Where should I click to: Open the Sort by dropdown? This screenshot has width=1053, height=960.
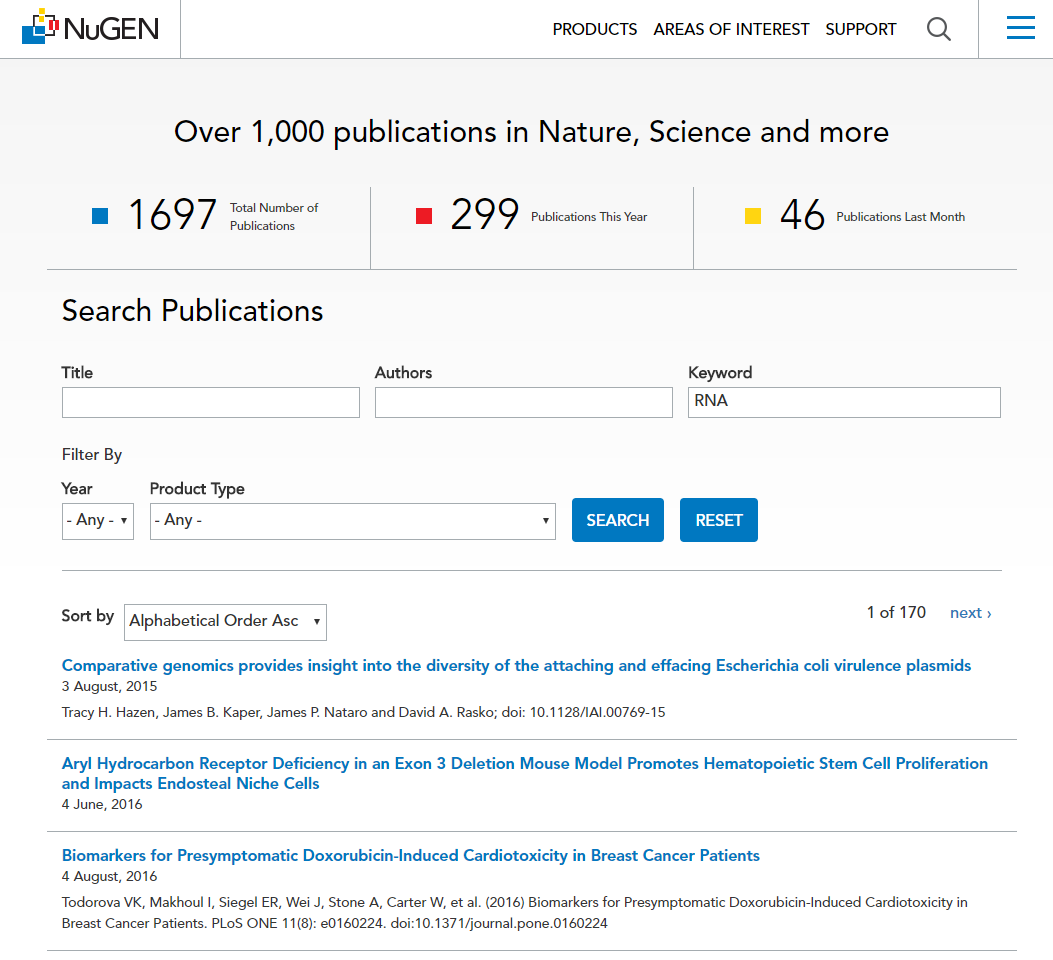226,622
